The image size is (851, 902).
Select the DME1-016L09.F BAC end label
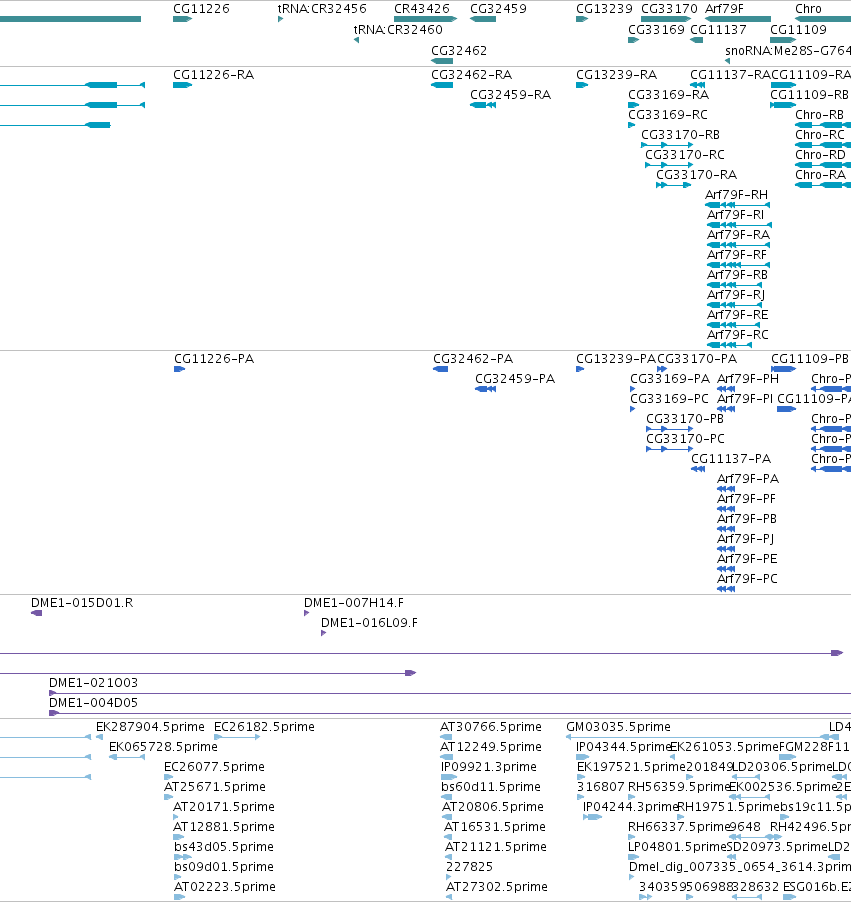(x=369, y=623)
